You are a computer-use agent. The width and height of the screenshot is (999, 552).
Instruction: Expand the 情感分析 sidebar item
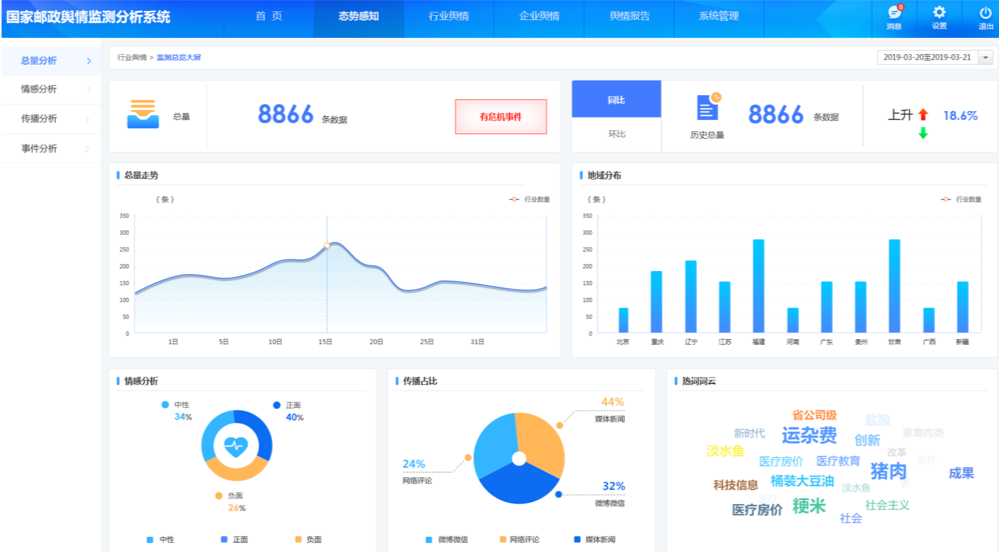point(50,89)
